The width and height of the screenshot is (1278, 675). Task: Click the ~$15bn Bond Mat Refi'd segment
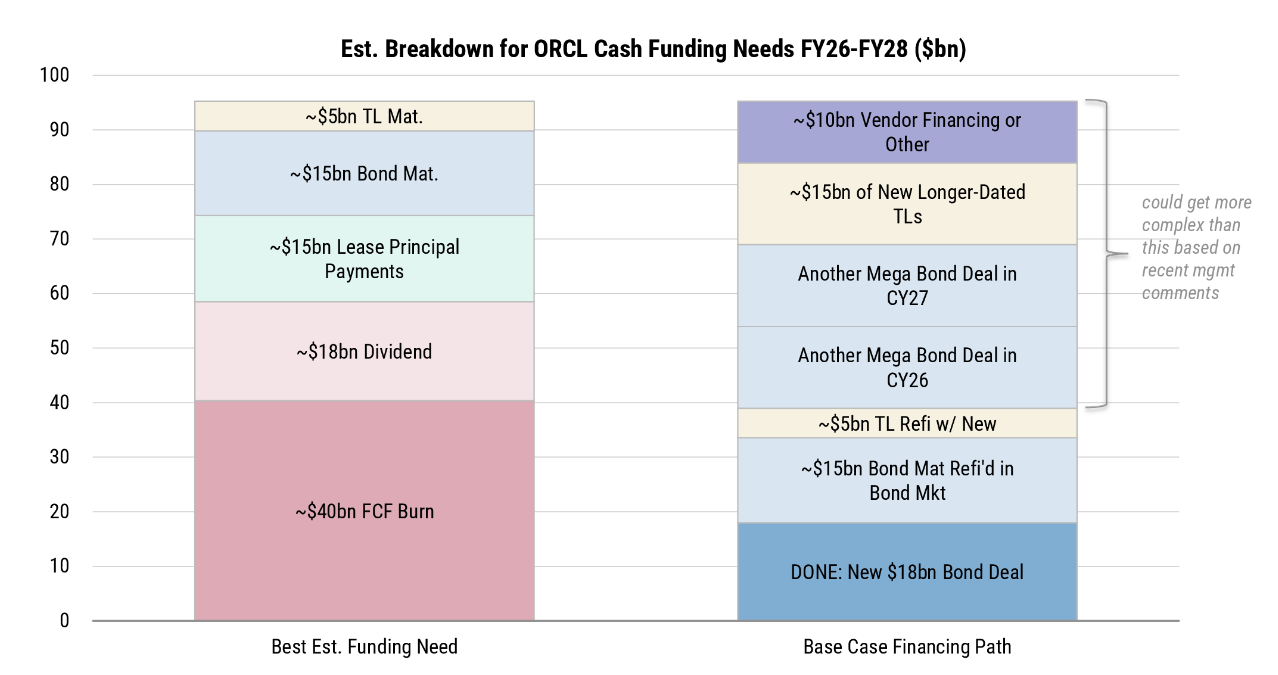pyautogui.click(x=907, y=481)
